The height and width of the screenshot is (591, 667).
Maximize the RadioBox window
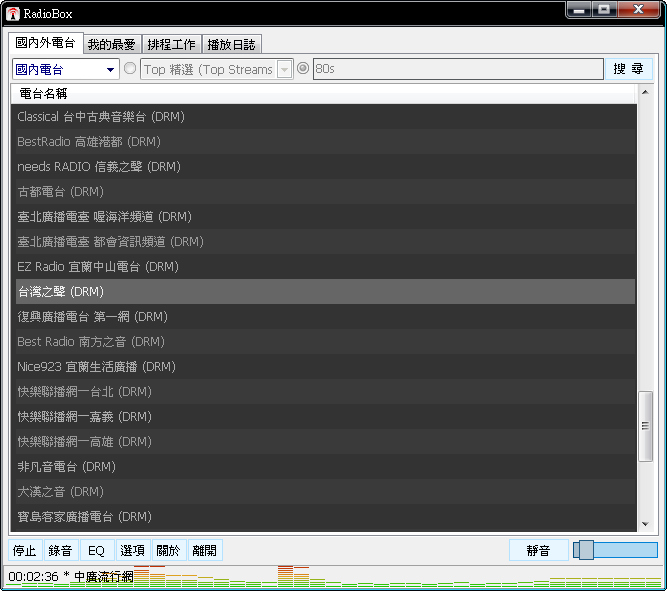pos(604,10)
